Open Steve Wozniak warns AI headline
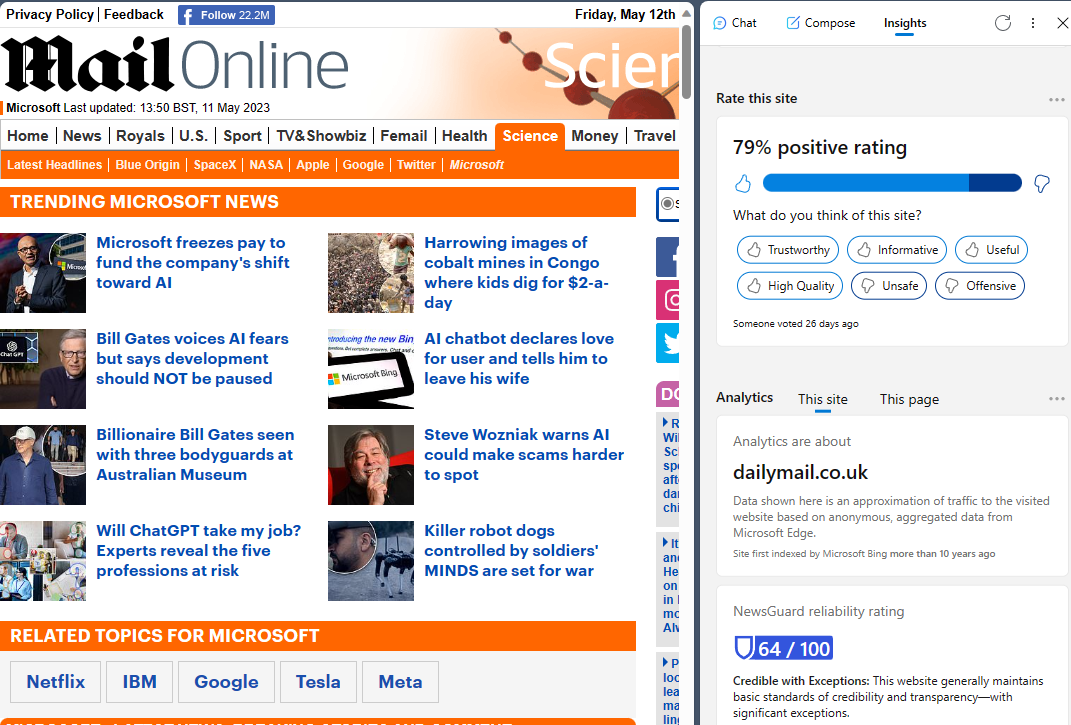 coord(524,454)
